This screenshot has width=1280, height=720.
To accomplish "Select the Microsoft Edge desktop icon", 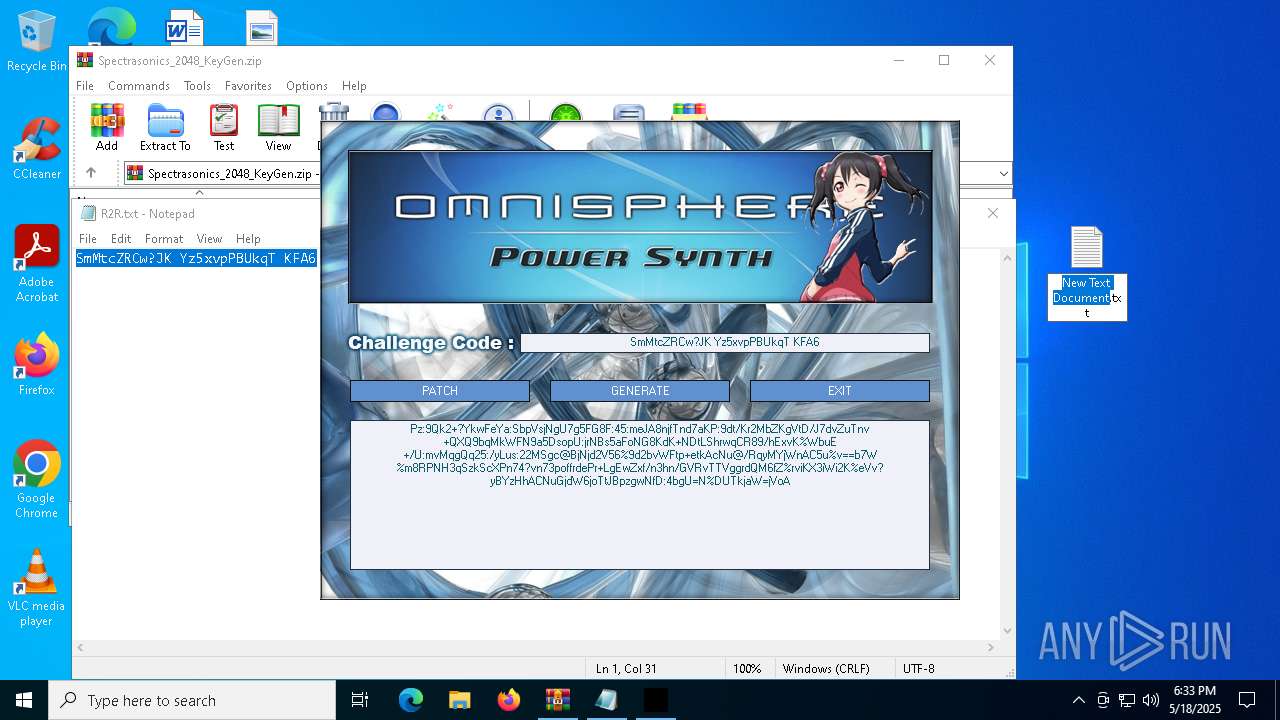I will click(111, 26).
